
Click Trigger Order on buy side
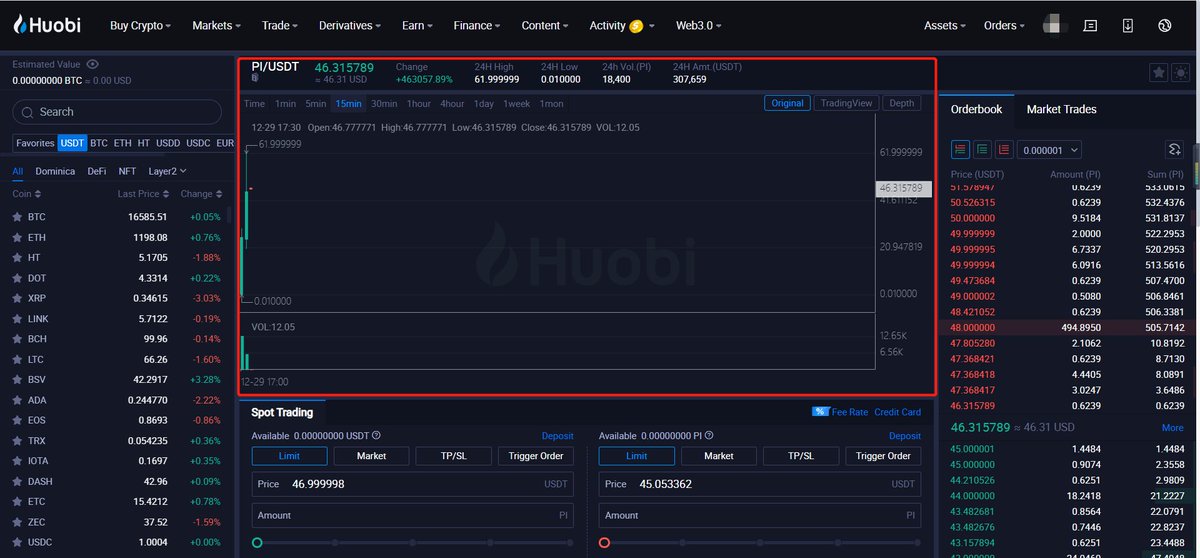click(x=537, y=456)
